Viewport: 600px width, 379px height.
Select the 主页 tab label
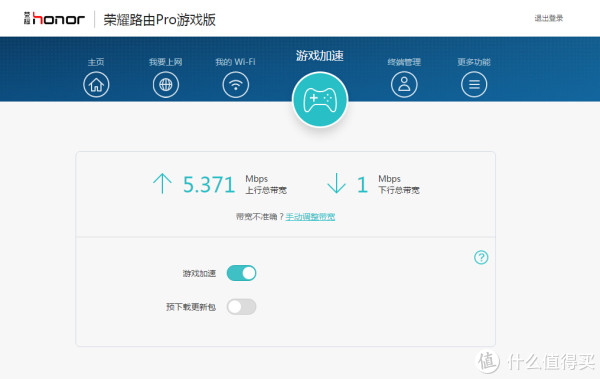96,62
